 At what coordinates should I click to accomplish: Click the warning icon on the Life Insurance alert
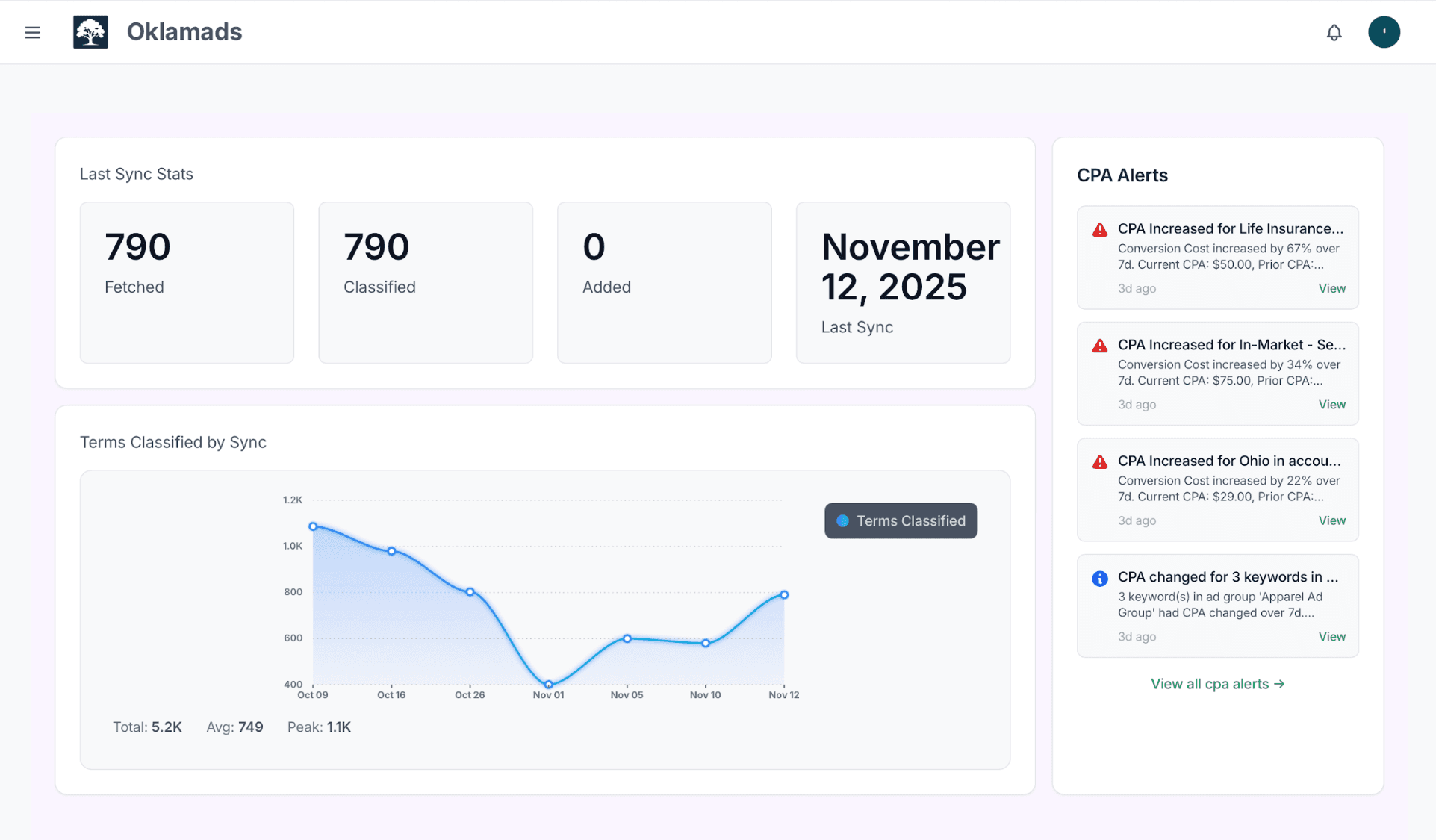(x=1098, y=229)
